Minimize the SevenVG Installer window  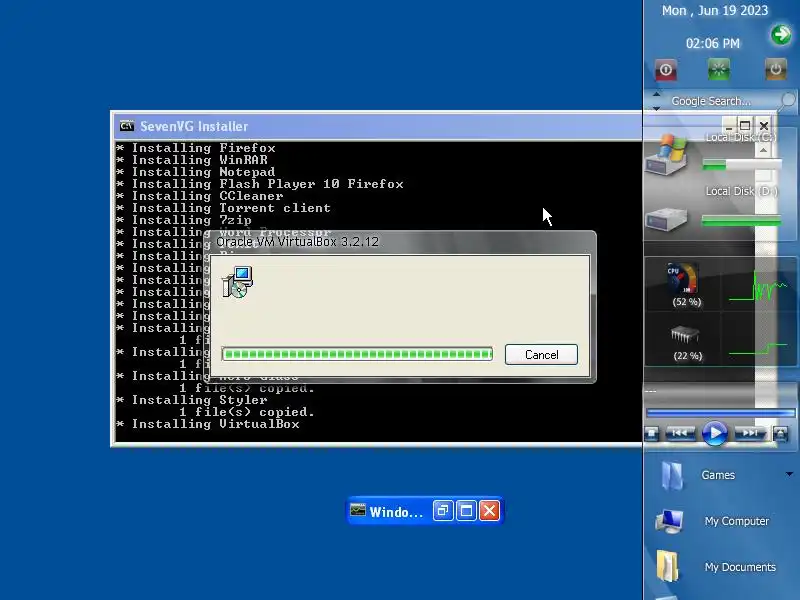[729, 125]
